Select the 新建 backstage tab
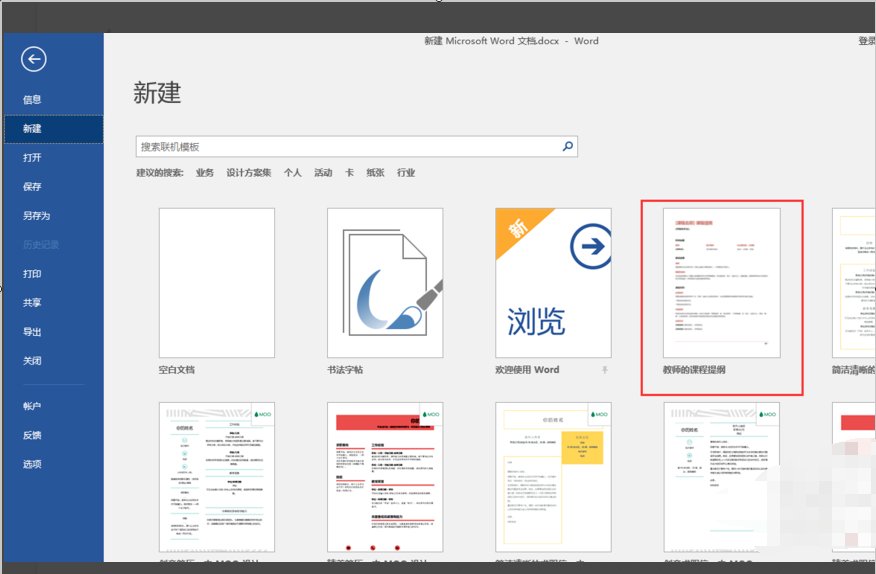The height and width of the screenshot is (574, 876). [x=54, y=129]
